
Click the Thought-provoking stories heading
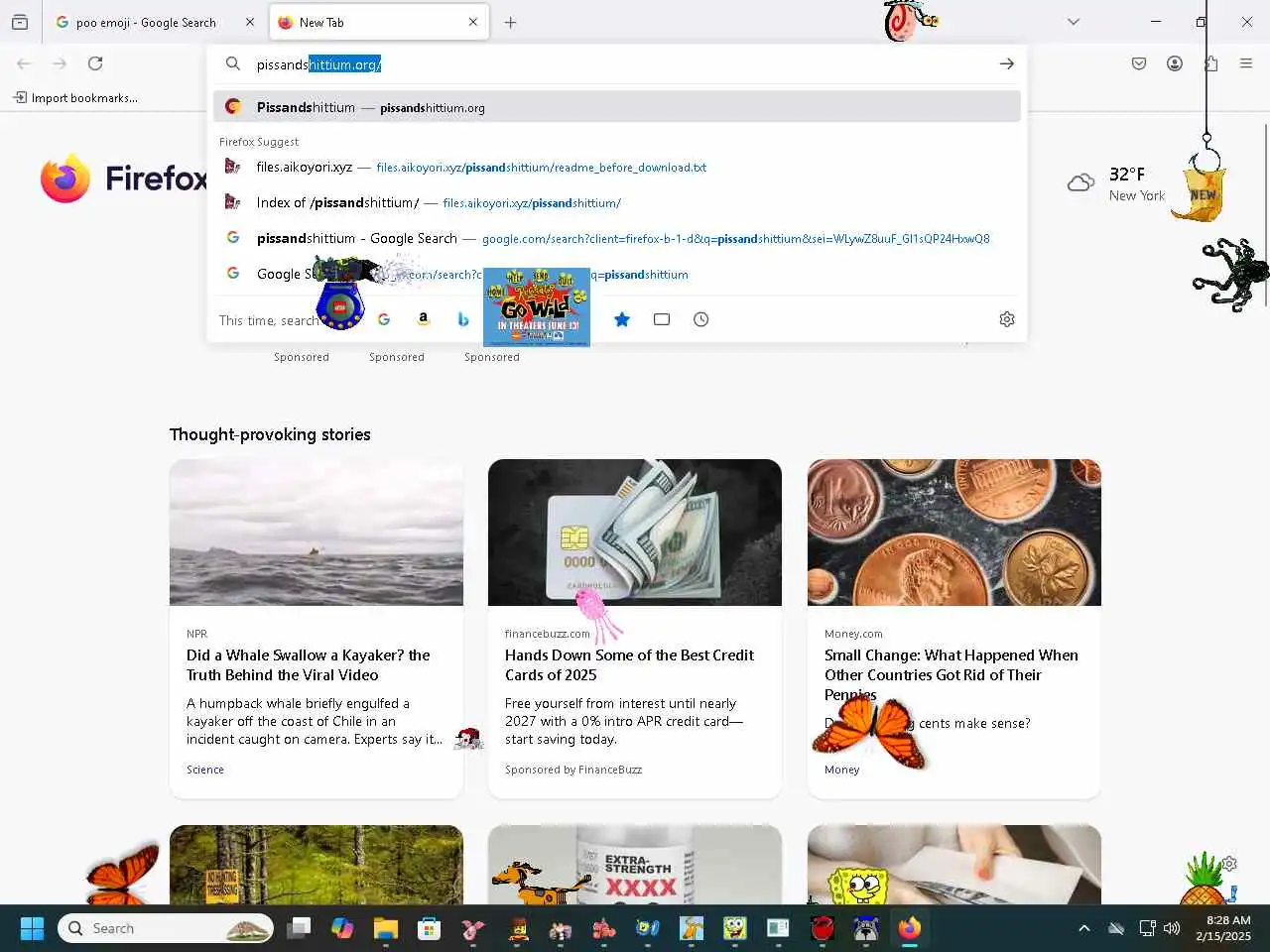click(x=270, y=434)
